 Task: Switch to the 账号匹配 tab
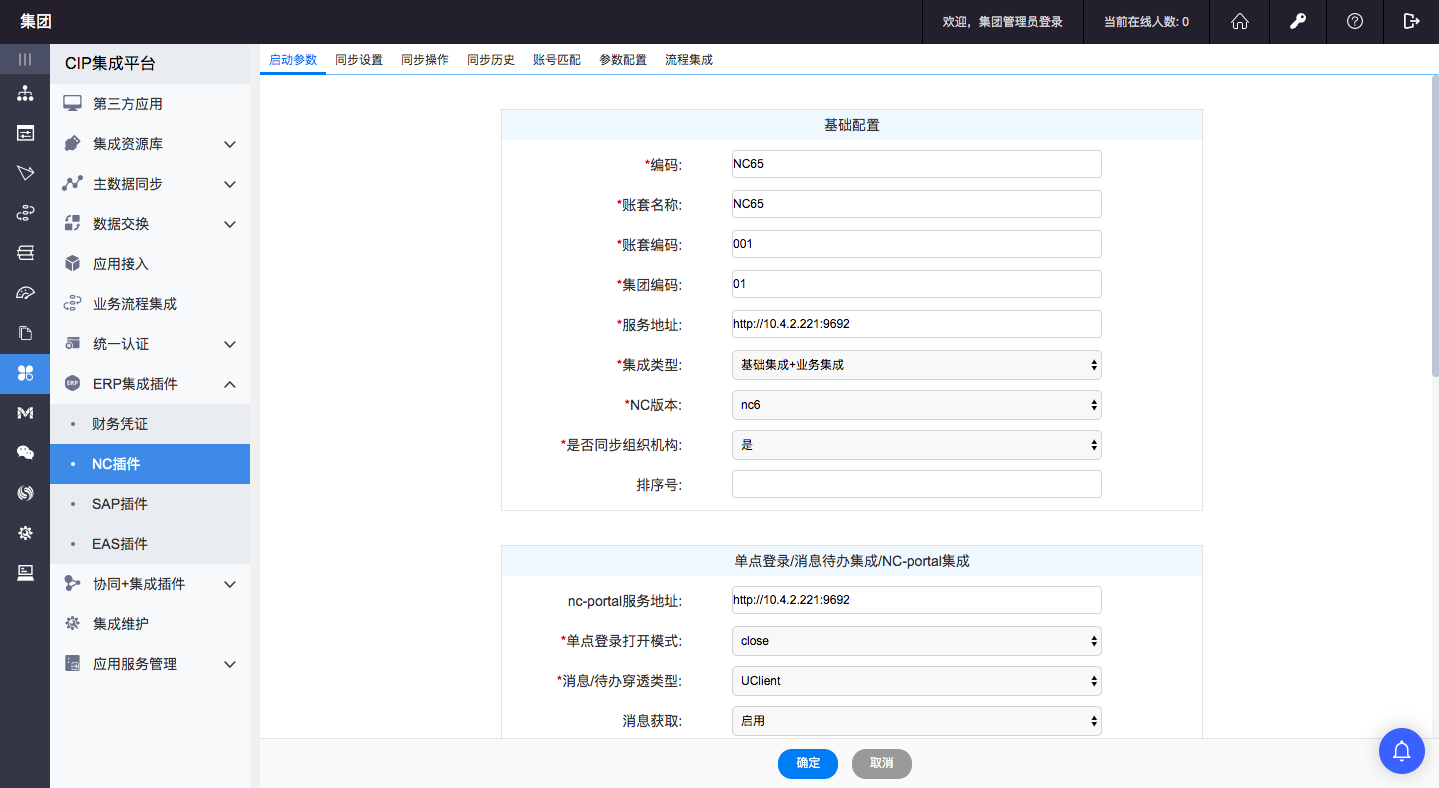pos(557,60)
